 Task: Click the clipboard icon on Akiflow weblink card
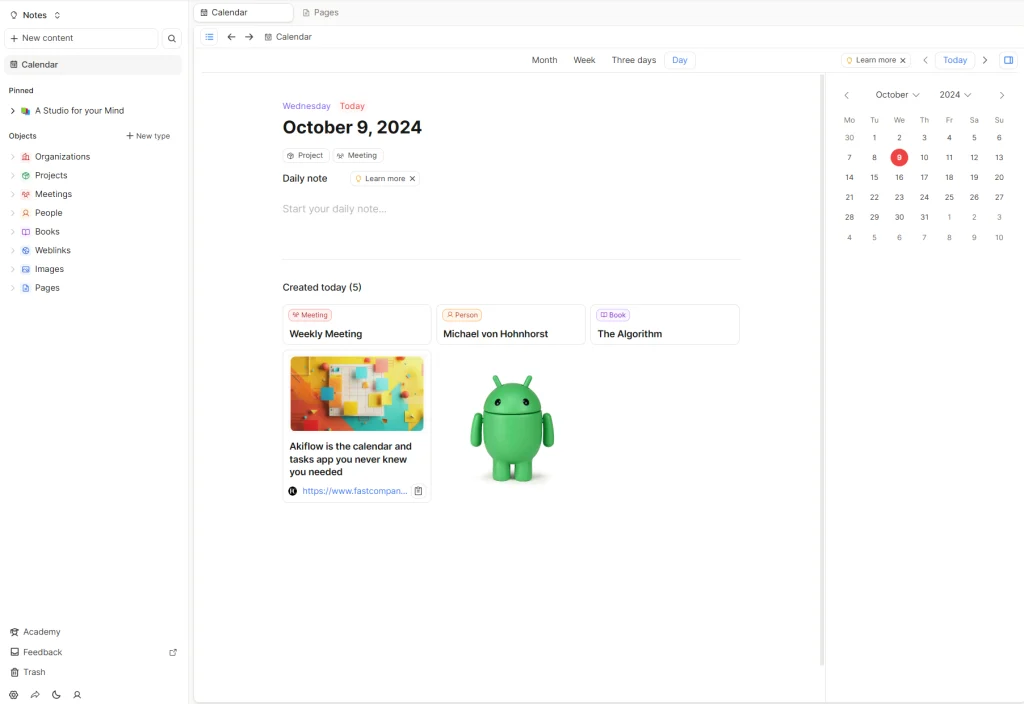[418, 491]
